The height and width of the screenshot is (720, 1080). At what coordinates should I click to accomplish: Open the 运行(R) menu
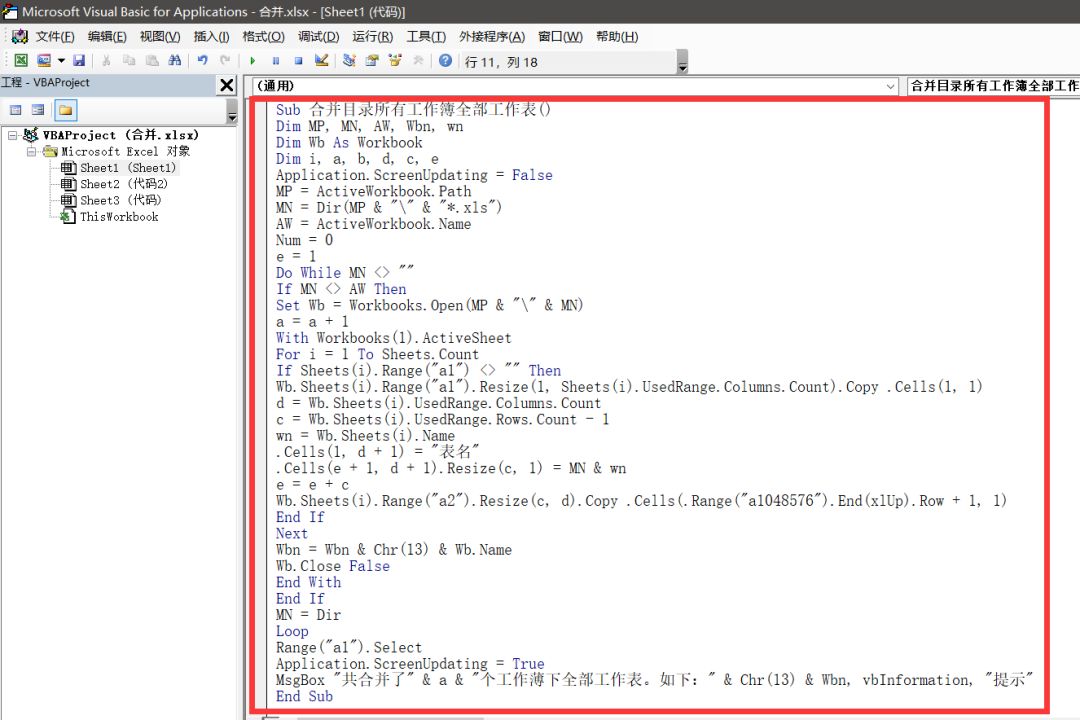[x=373, y=37]
